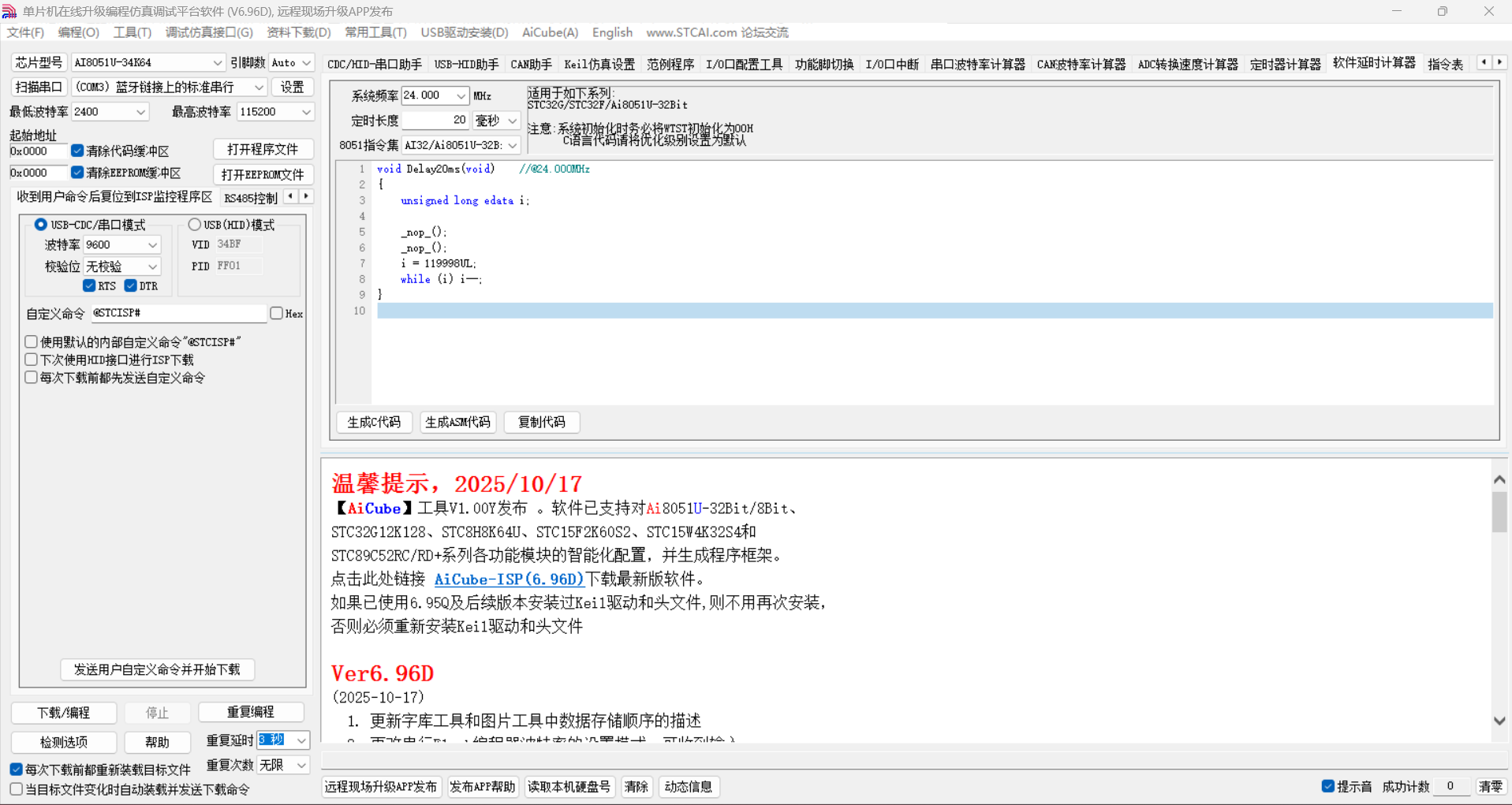
Task: Open the 文件(F) menu
Action: [x=25, y=32]
